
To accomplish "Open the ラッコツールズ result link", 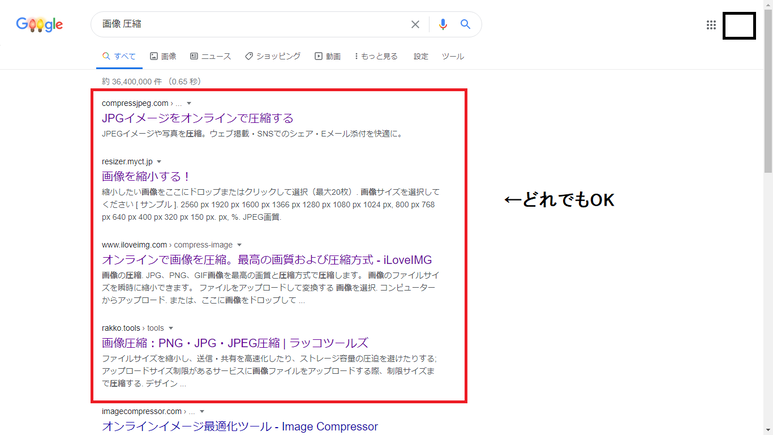I will point(235,343).
